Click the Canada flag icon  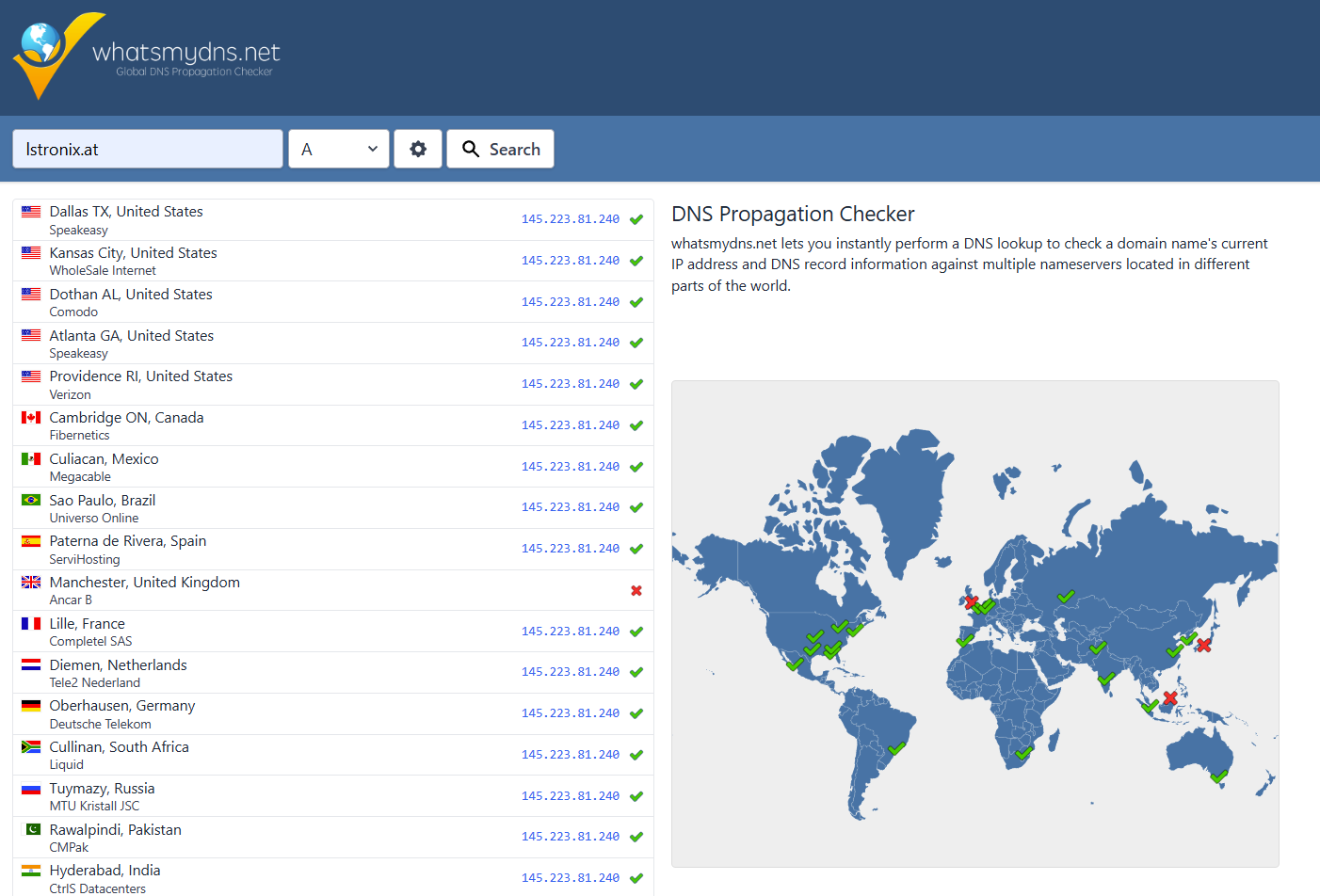(31, 418)
